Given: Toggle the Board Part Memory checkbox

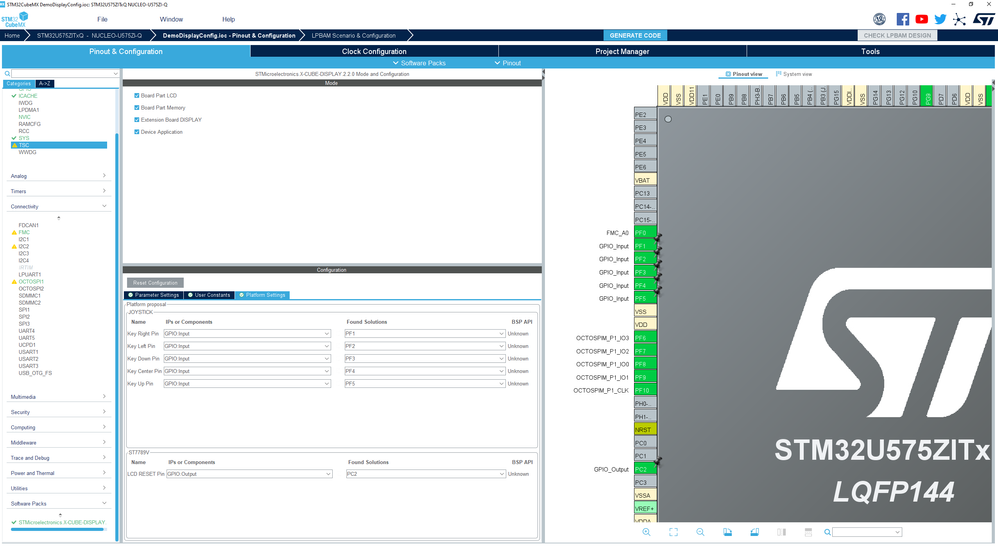Looking at the screenshot, I should coord(136,108).
